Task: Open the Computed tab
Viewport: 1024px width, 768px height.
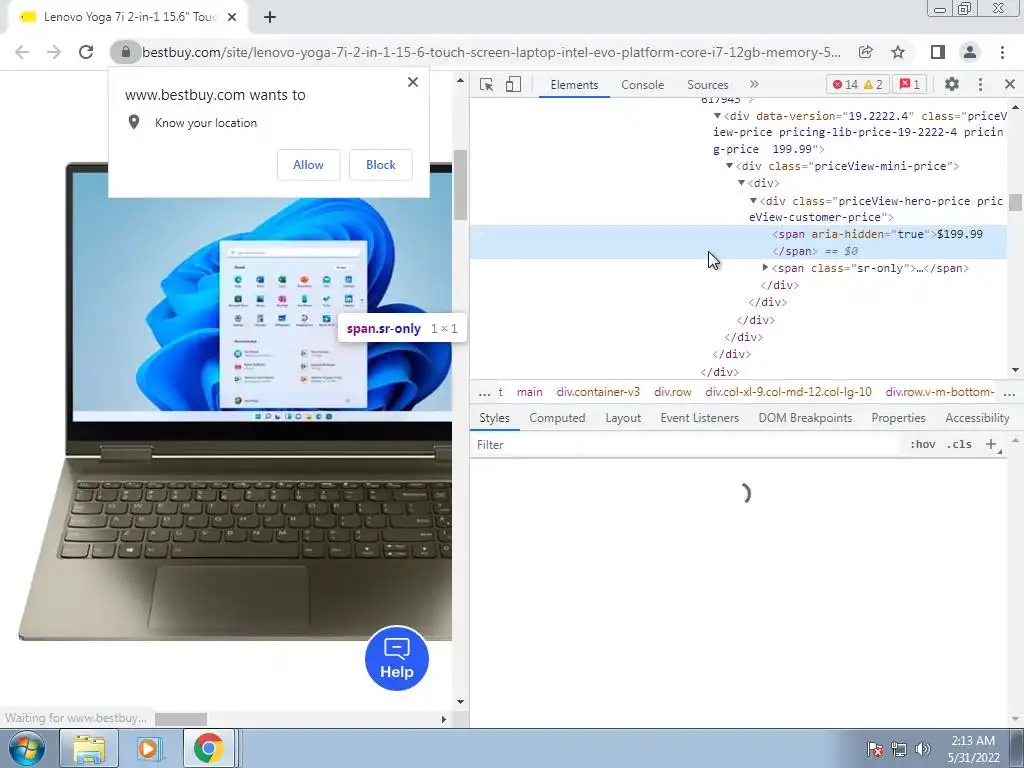Action: pyautogui.click(x=557, y=418)
